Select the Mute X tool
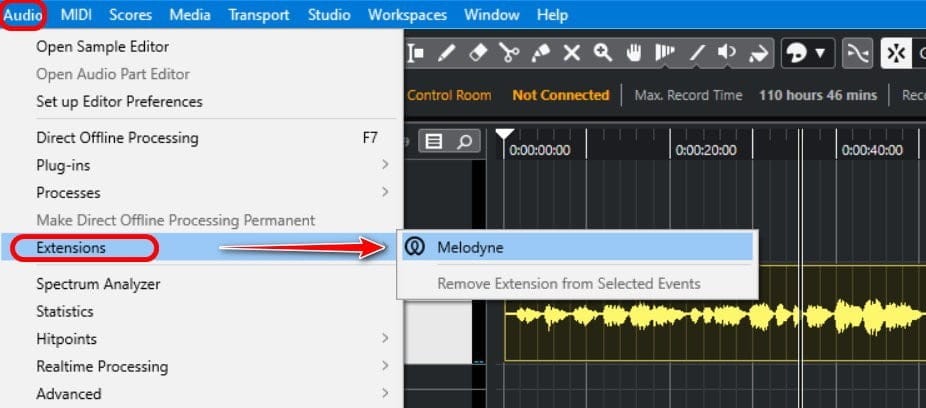The image size is (926, 408). click(571, 54)
